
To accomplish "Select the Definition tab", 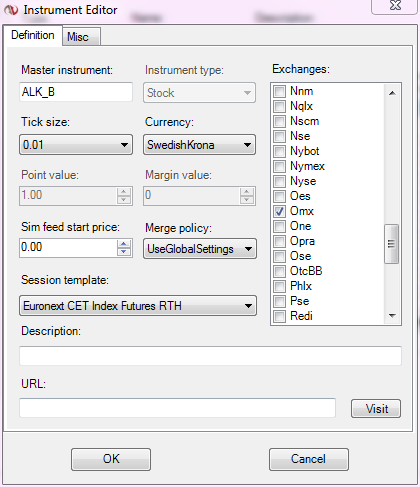I will [x=33, y=35].
